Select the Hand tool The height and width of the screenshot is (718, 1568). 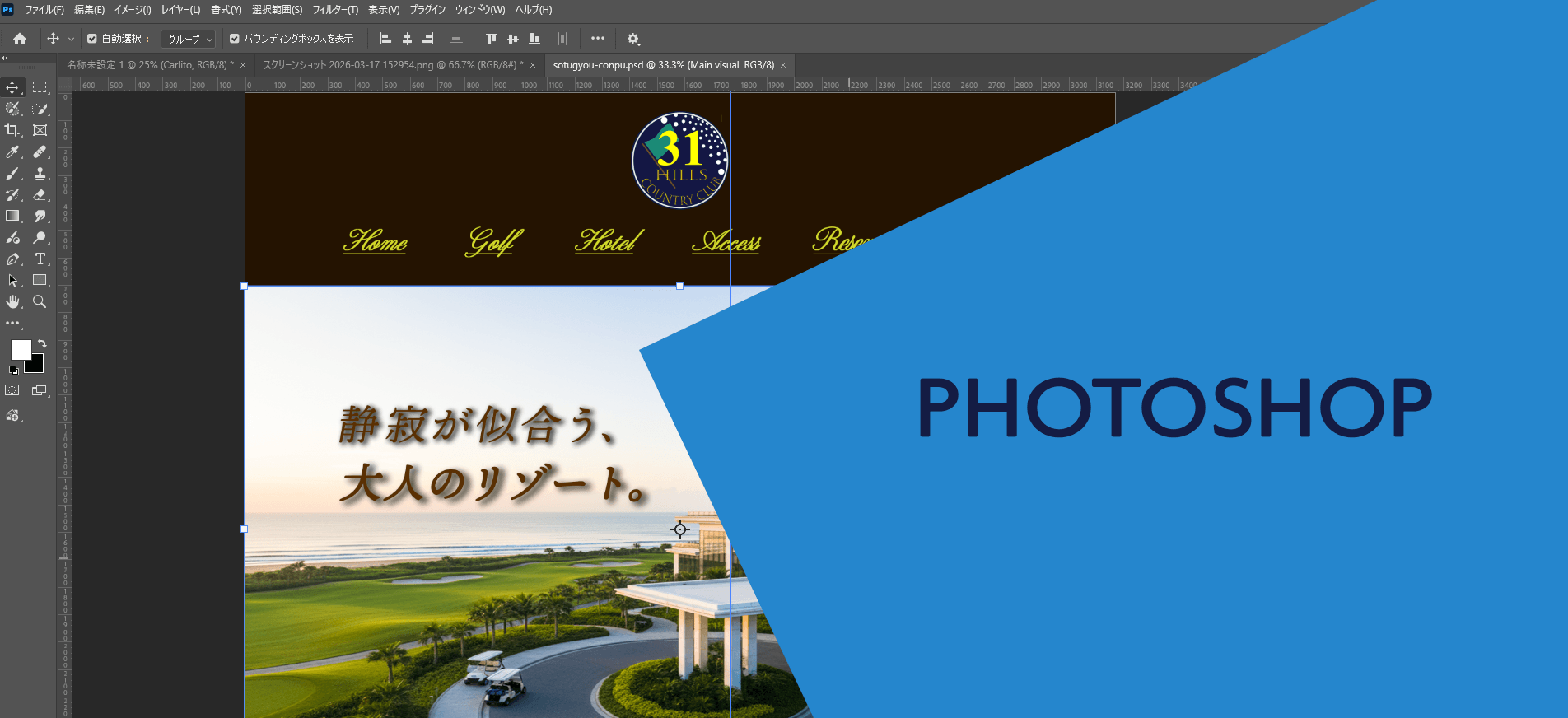(12, 301)
